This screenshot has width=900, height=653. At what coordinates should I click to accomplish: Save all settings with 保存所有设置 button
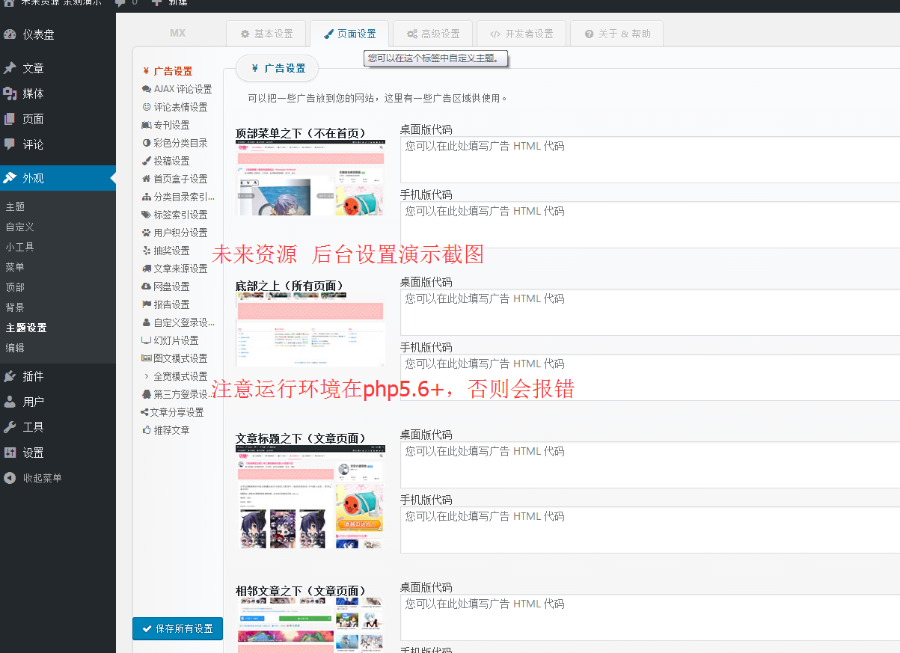click(177, 629)
